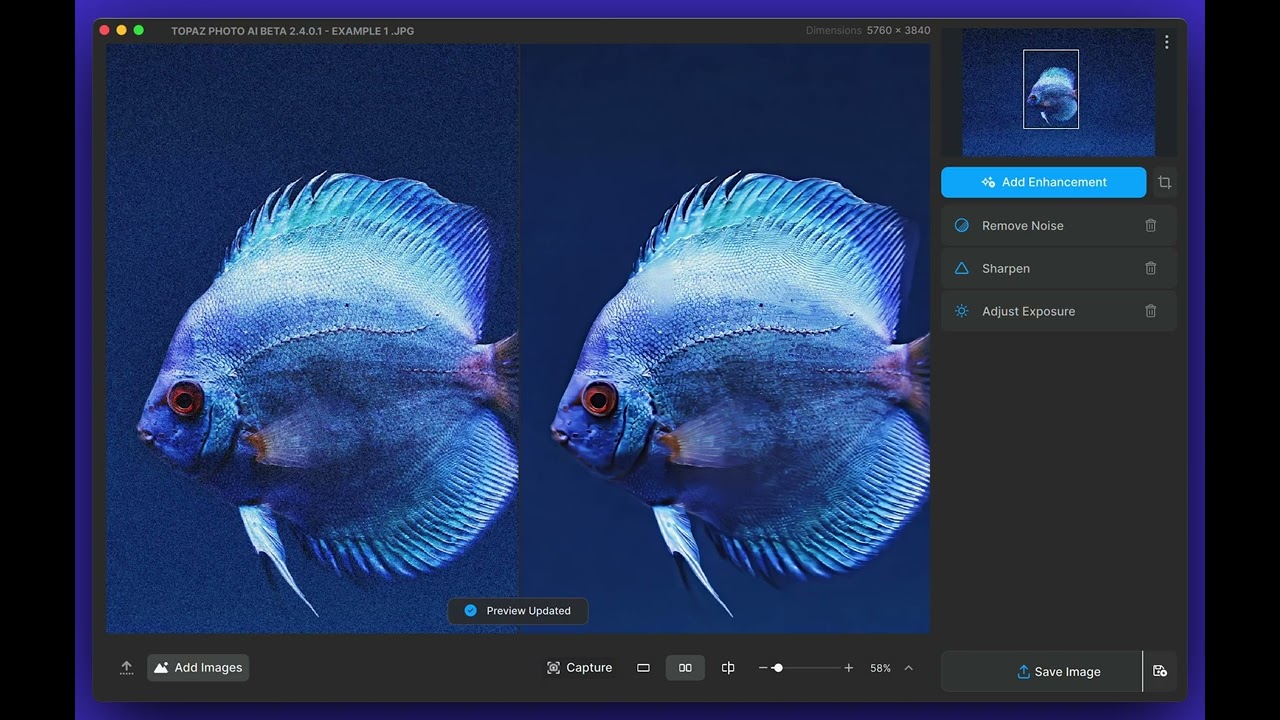Click the zoom slider handle
Image resolution: width=1280 pixels, height=720 pixels.
point(778,668)
